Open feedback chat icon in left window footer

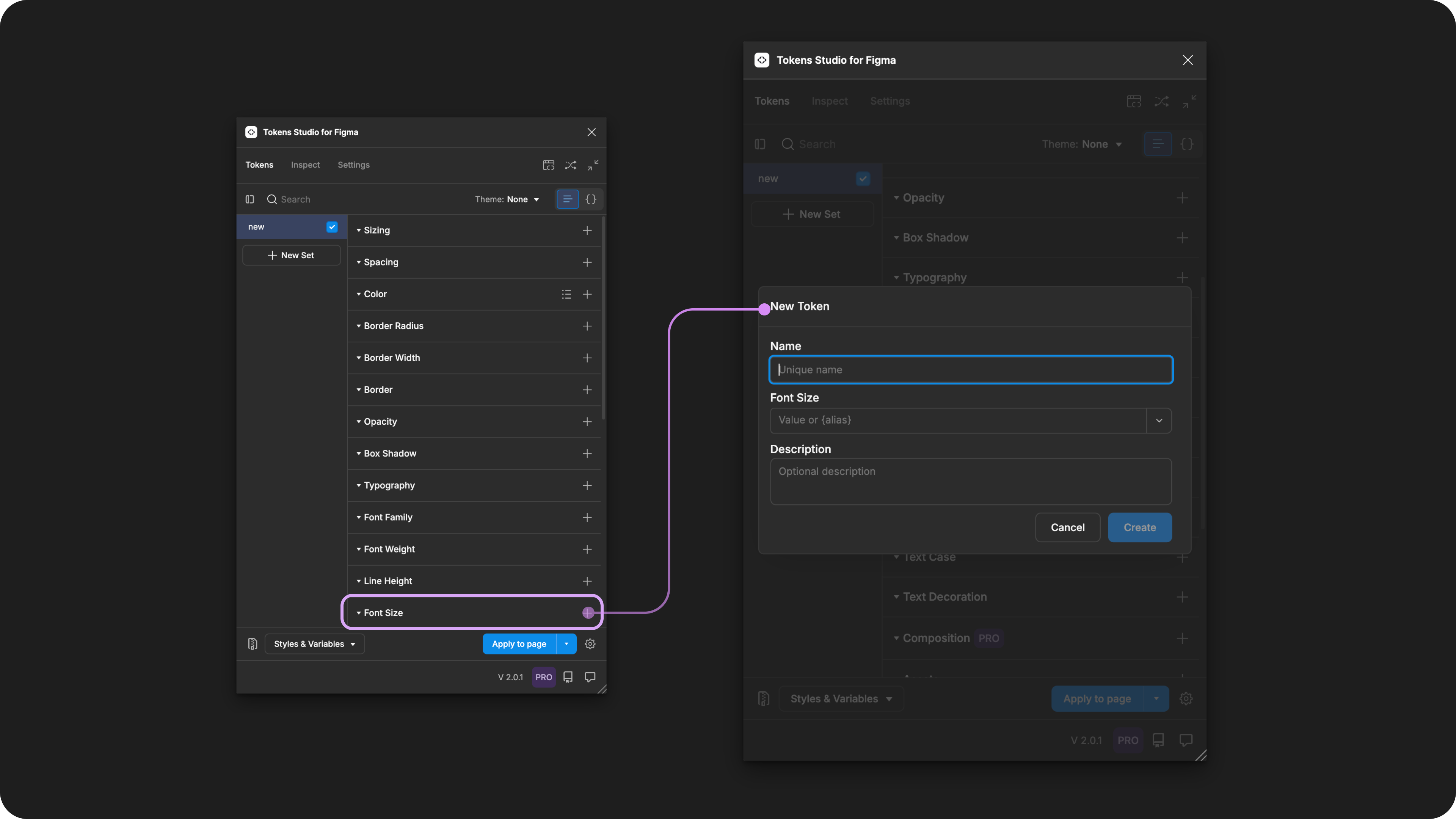point(590,677)
